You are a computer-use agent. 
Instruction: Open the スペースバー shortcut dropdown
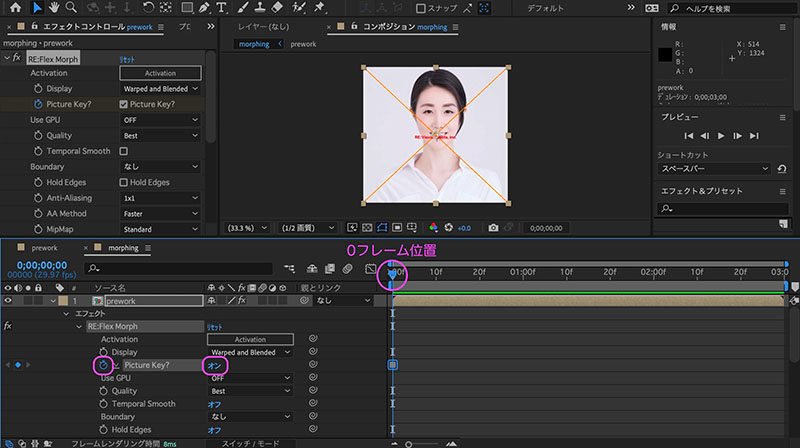(714, 168)
